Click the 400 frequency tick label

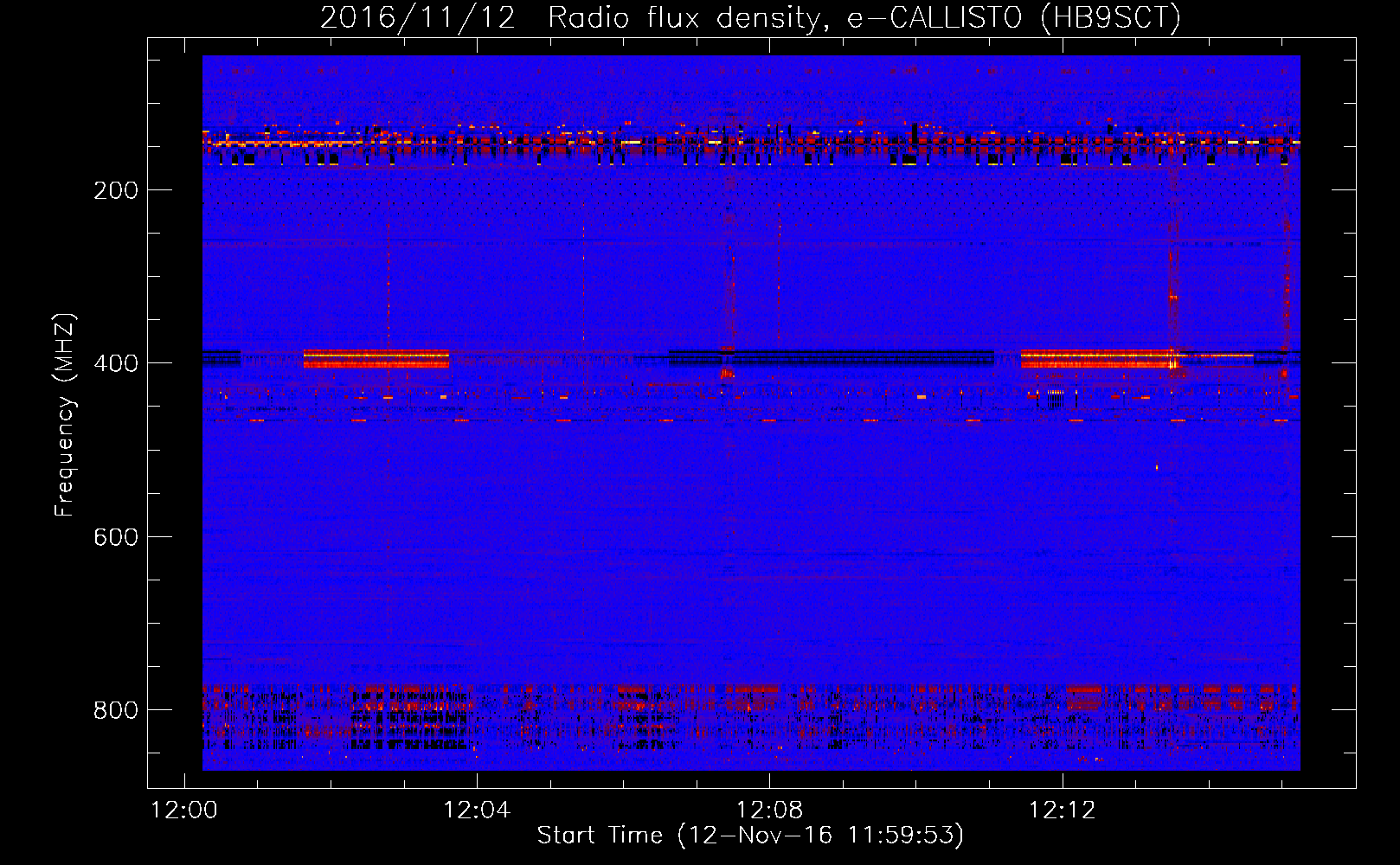[116, 364]
